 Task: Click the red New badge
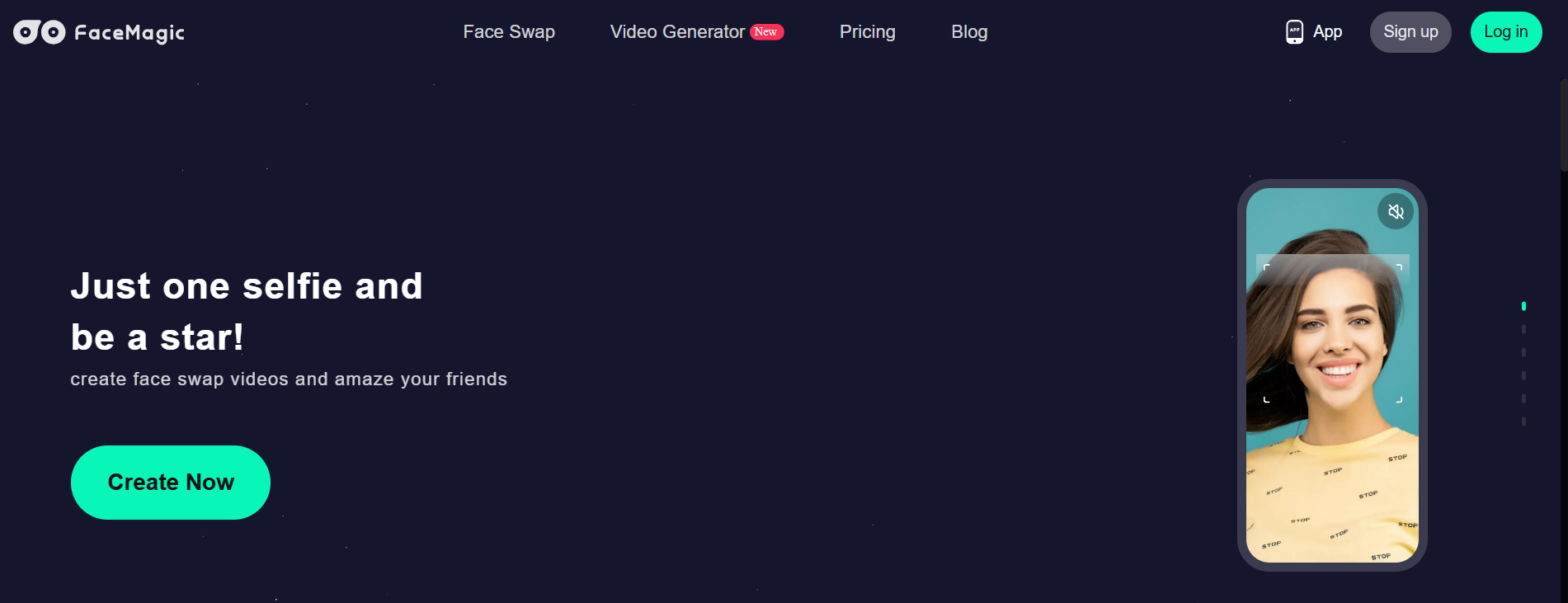pyautogui.click(x=766, y=32)
